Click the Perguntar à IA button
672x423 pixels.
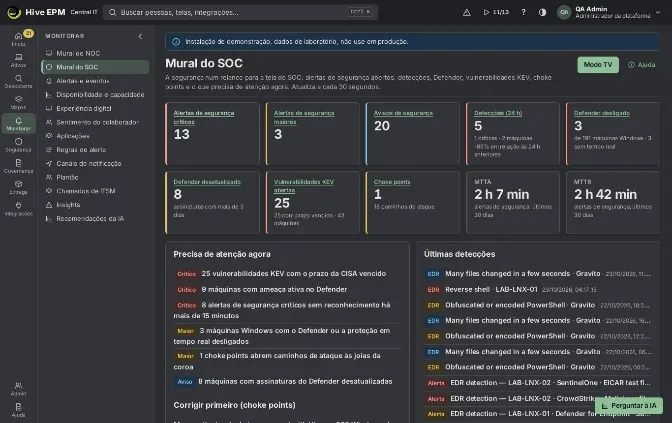coord(629,405)
